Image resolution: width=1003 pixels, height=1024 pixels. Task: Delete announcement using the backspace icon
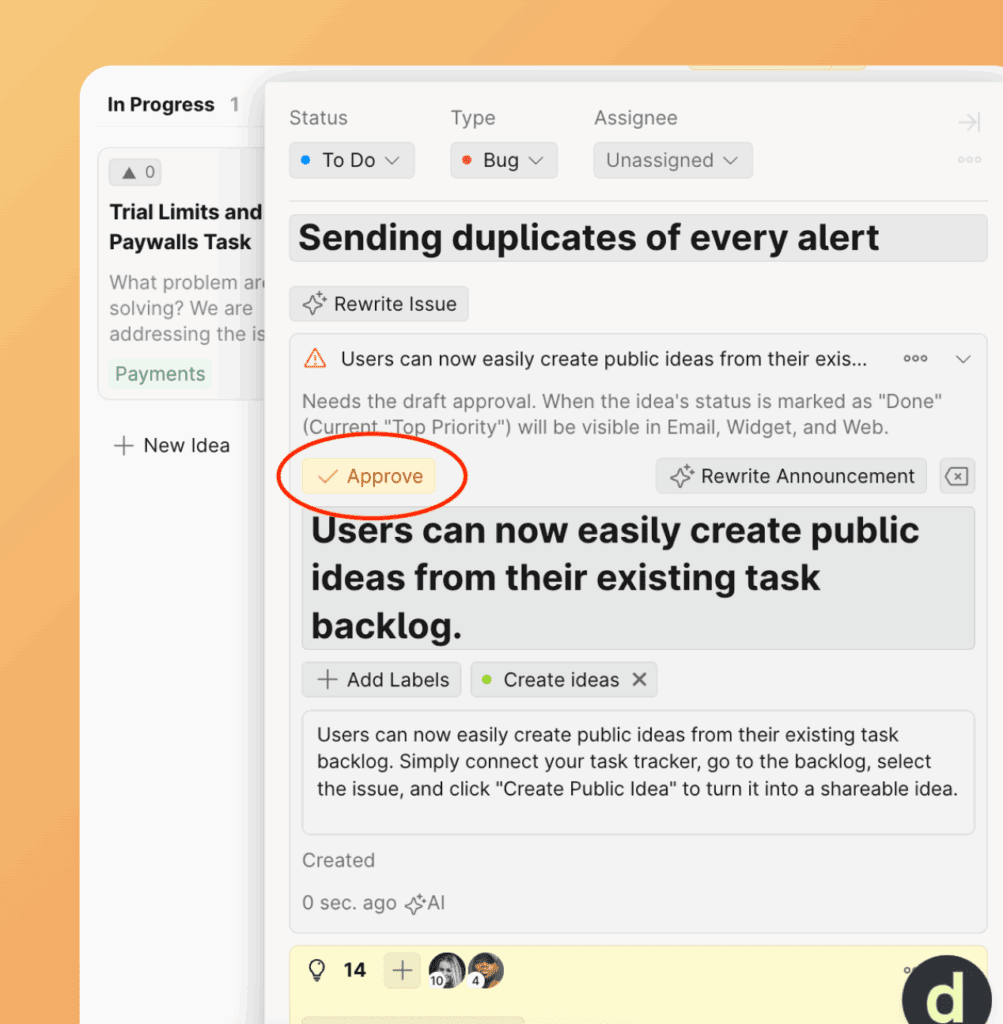(x=957, y=477)
